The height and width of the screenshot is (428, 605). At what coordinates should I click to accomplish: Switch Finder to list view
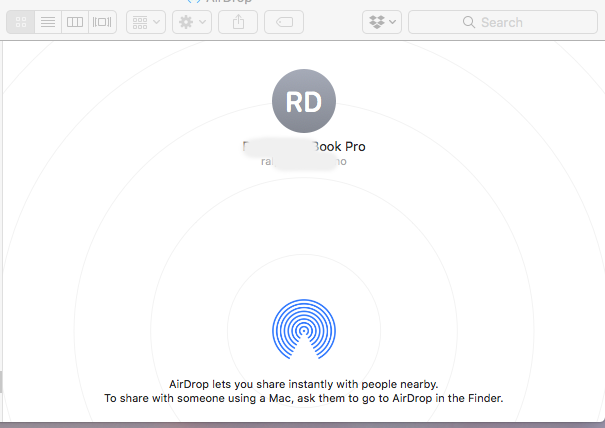[48, 22]
